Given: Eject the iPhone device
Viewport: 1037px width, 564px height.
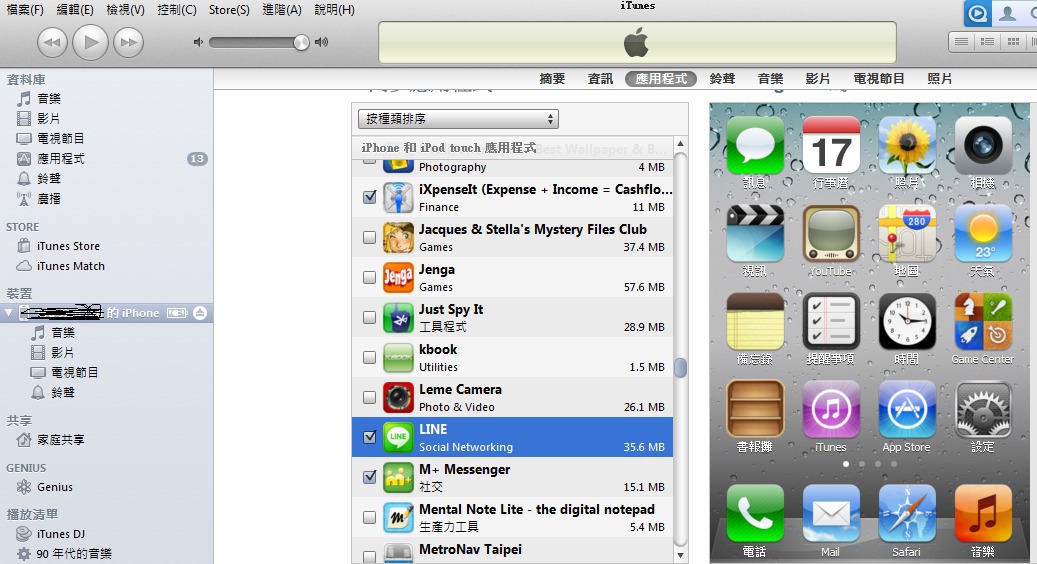Looking at the screenshot, I should [x=200, y=313].
